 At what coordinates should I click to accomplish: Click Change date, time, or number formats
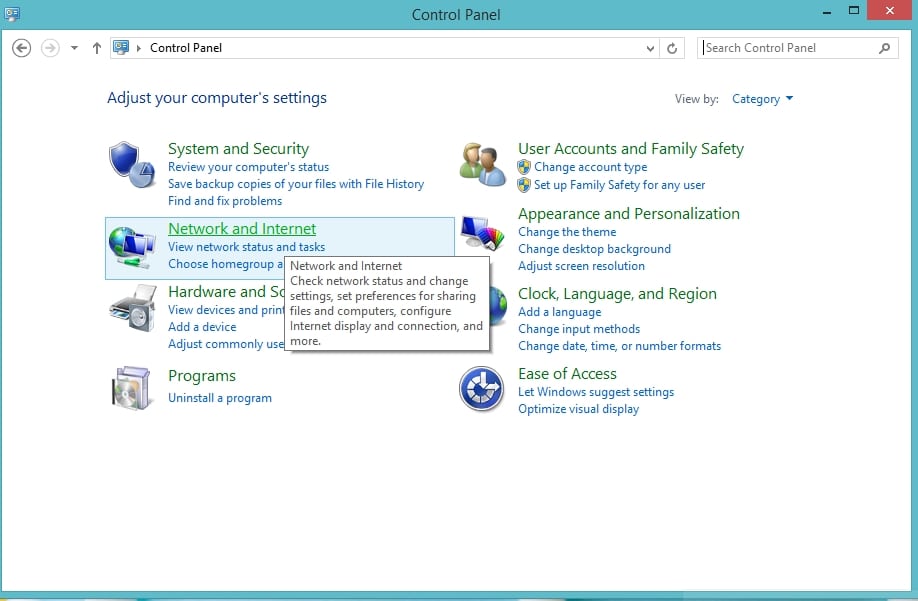(619, 346)
